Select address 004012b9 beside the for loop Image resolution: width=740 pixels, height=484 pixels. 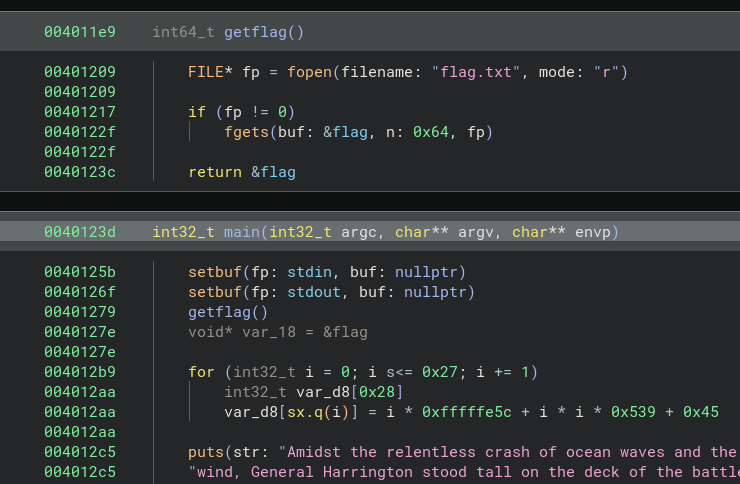(x=79, y=372)
